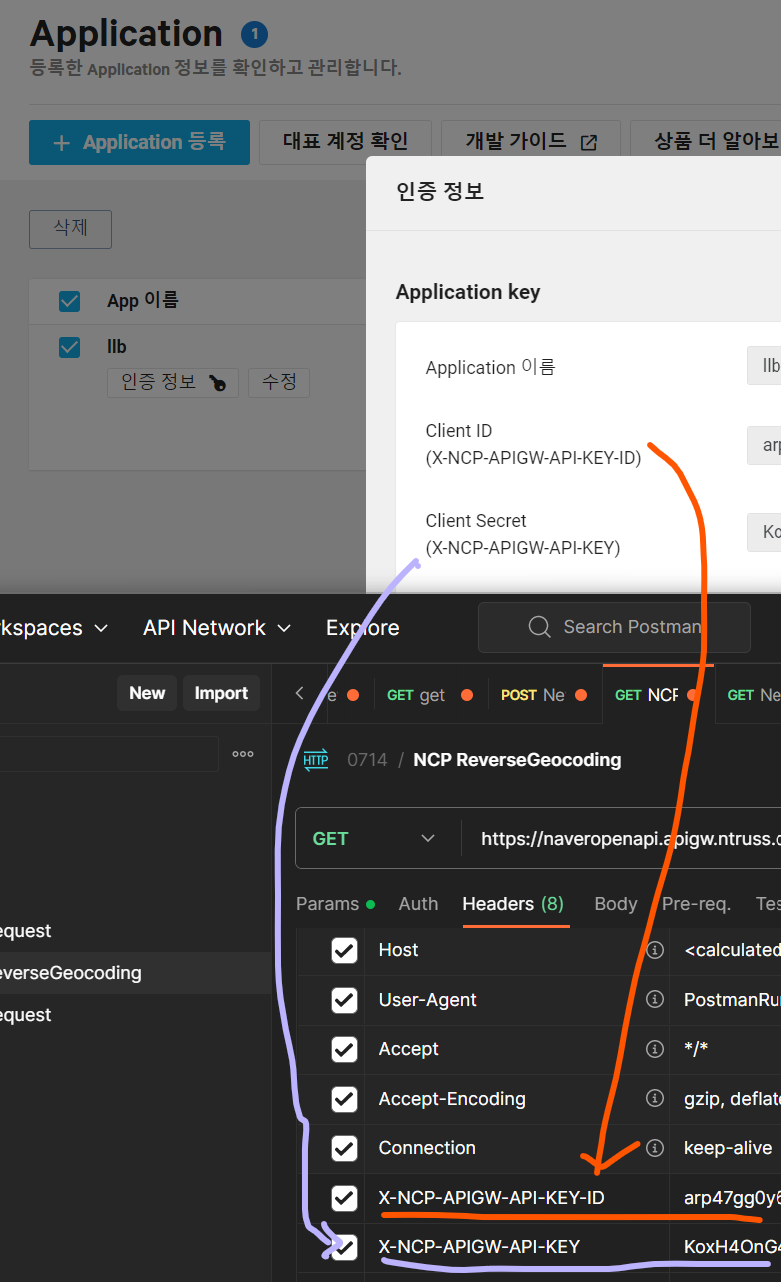Click info icon for Host header
The height and width of the screenshot is (1282, 781).
[655, 950]
